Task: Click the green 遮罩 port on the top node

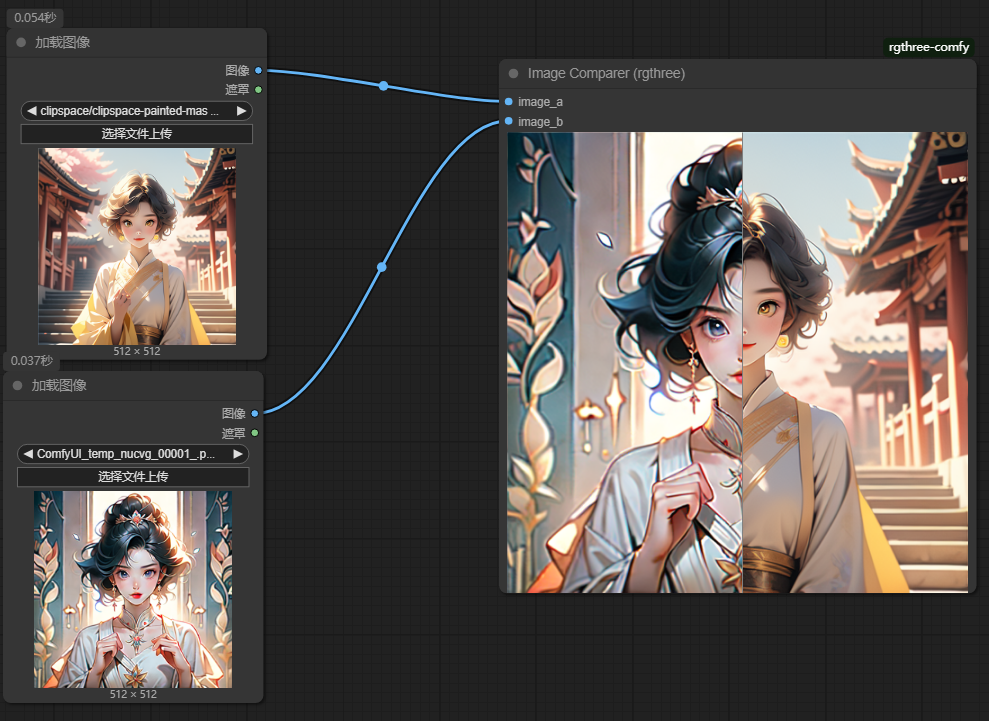Action: tap(258, 89)
